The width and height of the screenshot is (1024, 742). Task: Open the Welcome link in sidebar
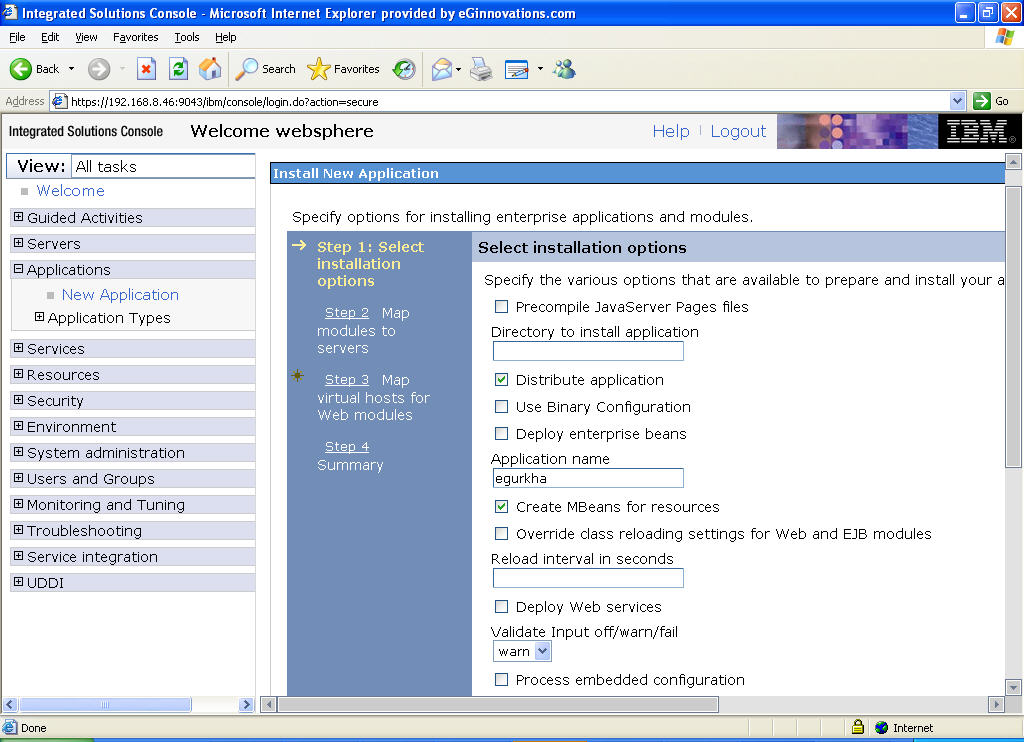pyautogui.click(x=71, y=191)
